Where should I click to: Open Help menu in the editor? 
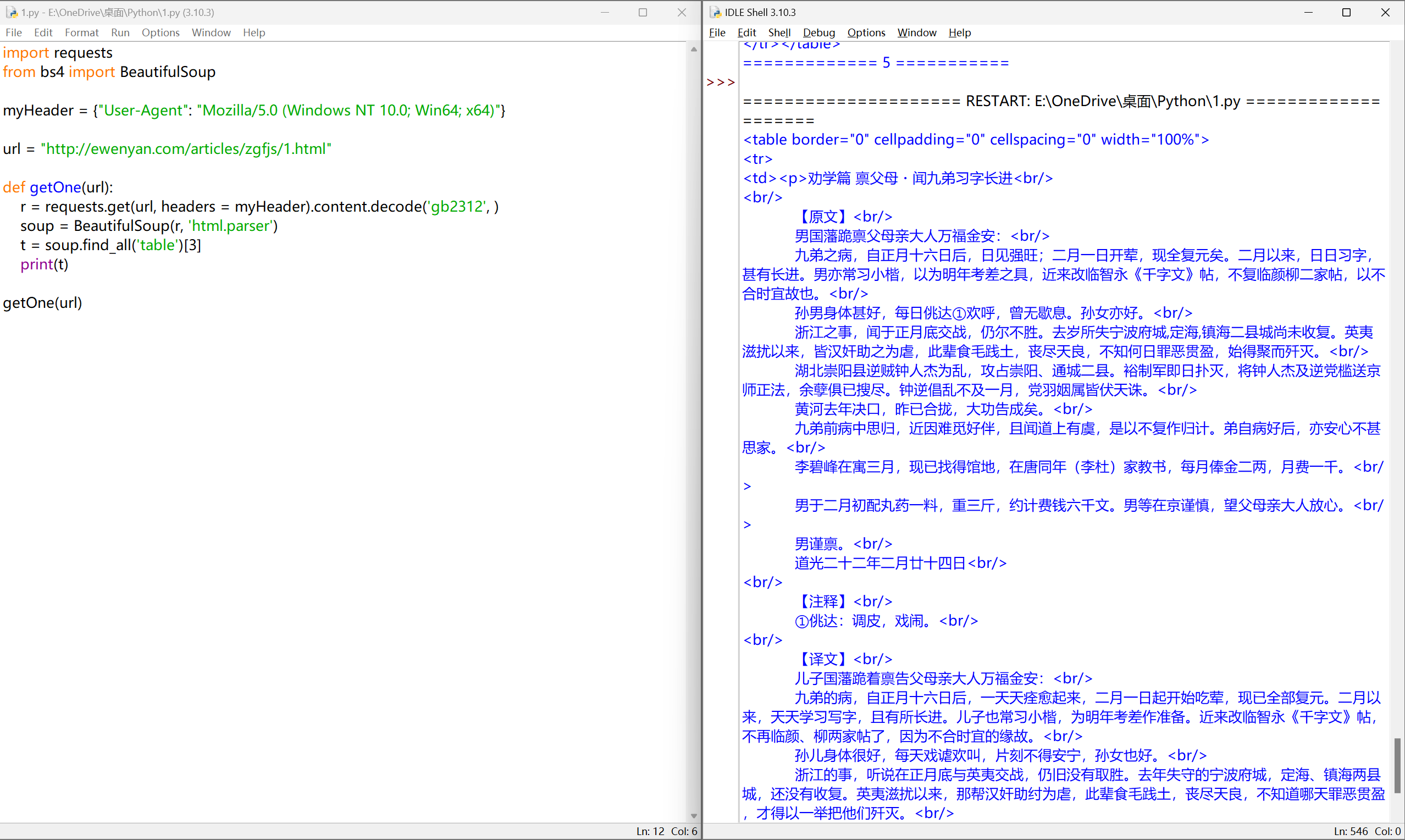click(x=254, y=32)
